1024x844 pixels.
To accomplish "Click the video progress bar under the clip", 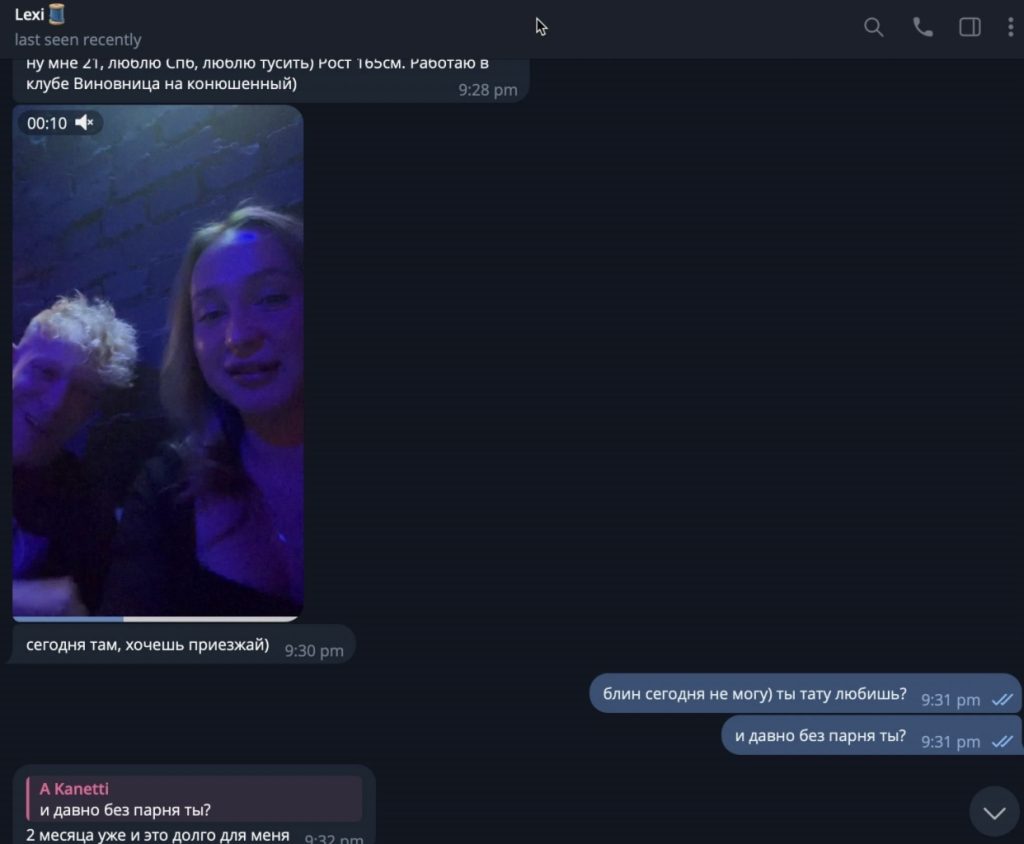I will [x=158, y=619].
